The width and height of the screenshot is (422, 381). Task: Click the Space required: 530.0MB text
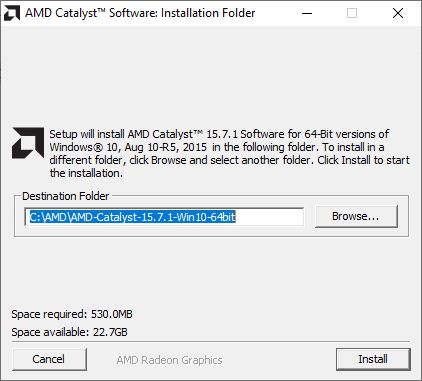click(72, 314)
